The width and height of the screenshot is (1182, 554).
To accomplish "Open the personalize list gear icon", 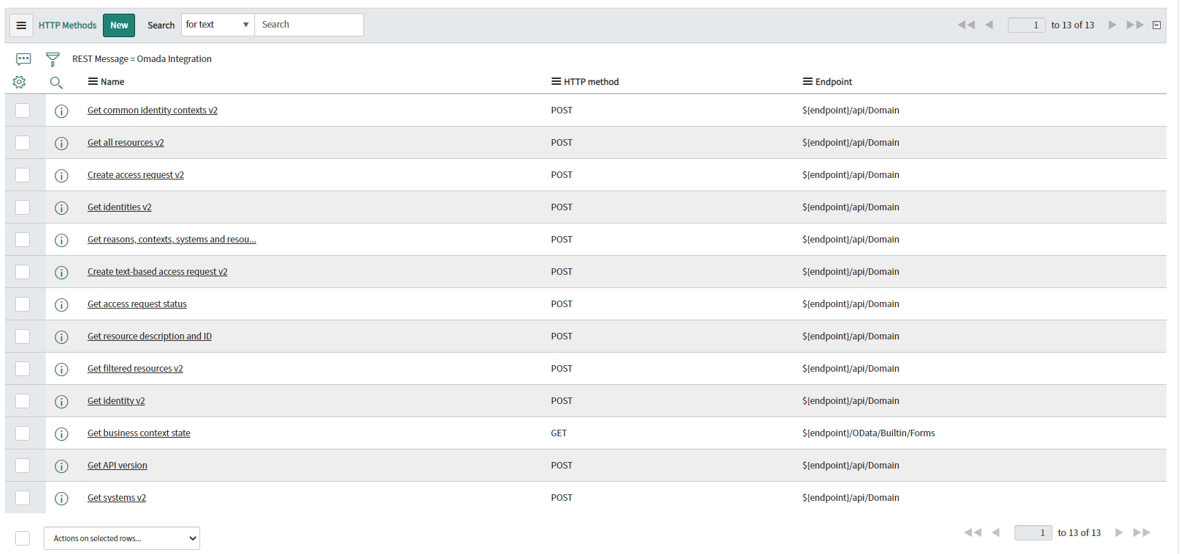I will click(x=20, y=81).
